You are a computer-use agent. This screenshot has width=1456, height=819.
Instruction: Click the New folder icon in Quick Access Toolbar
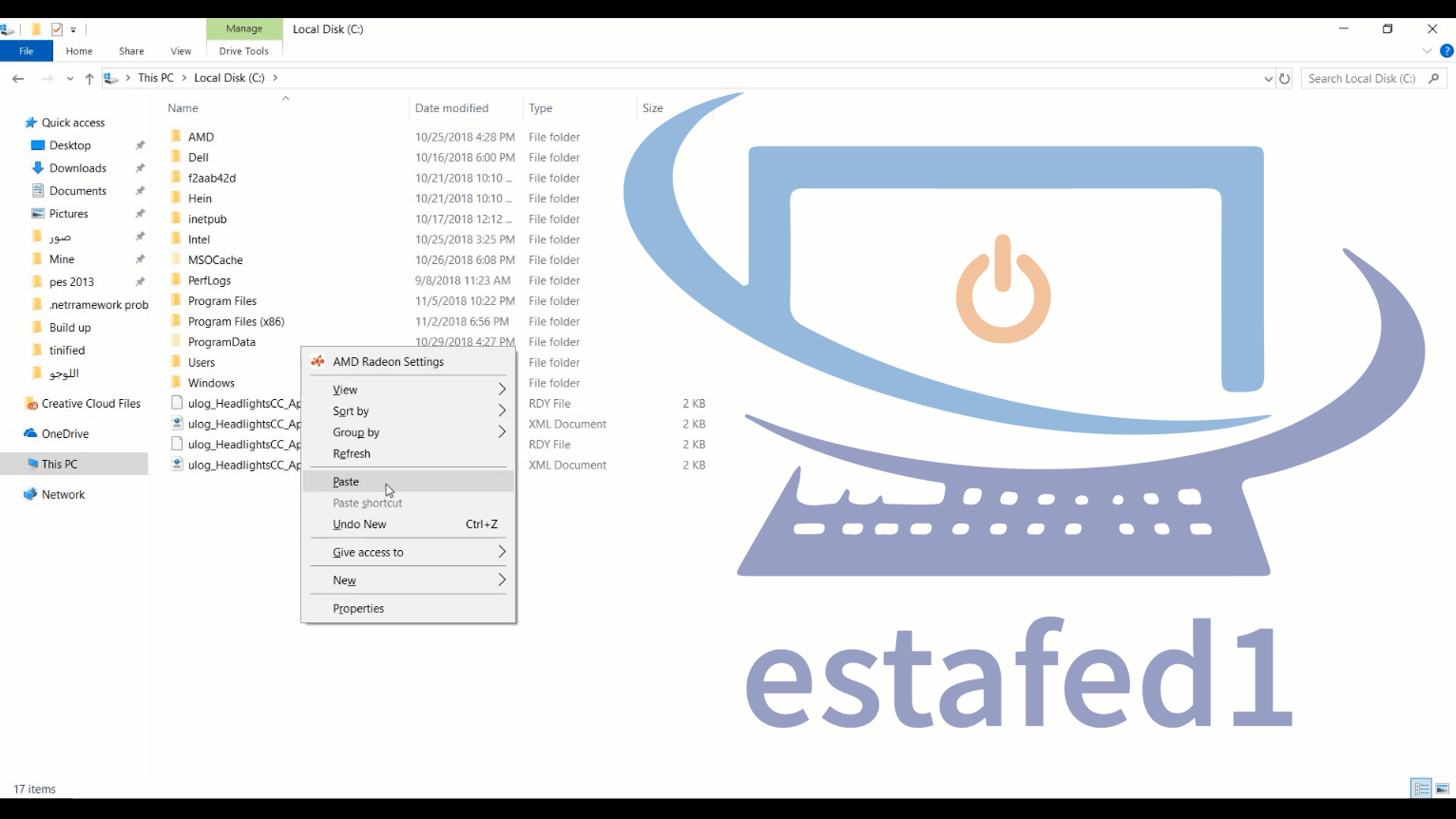[35, 29]
